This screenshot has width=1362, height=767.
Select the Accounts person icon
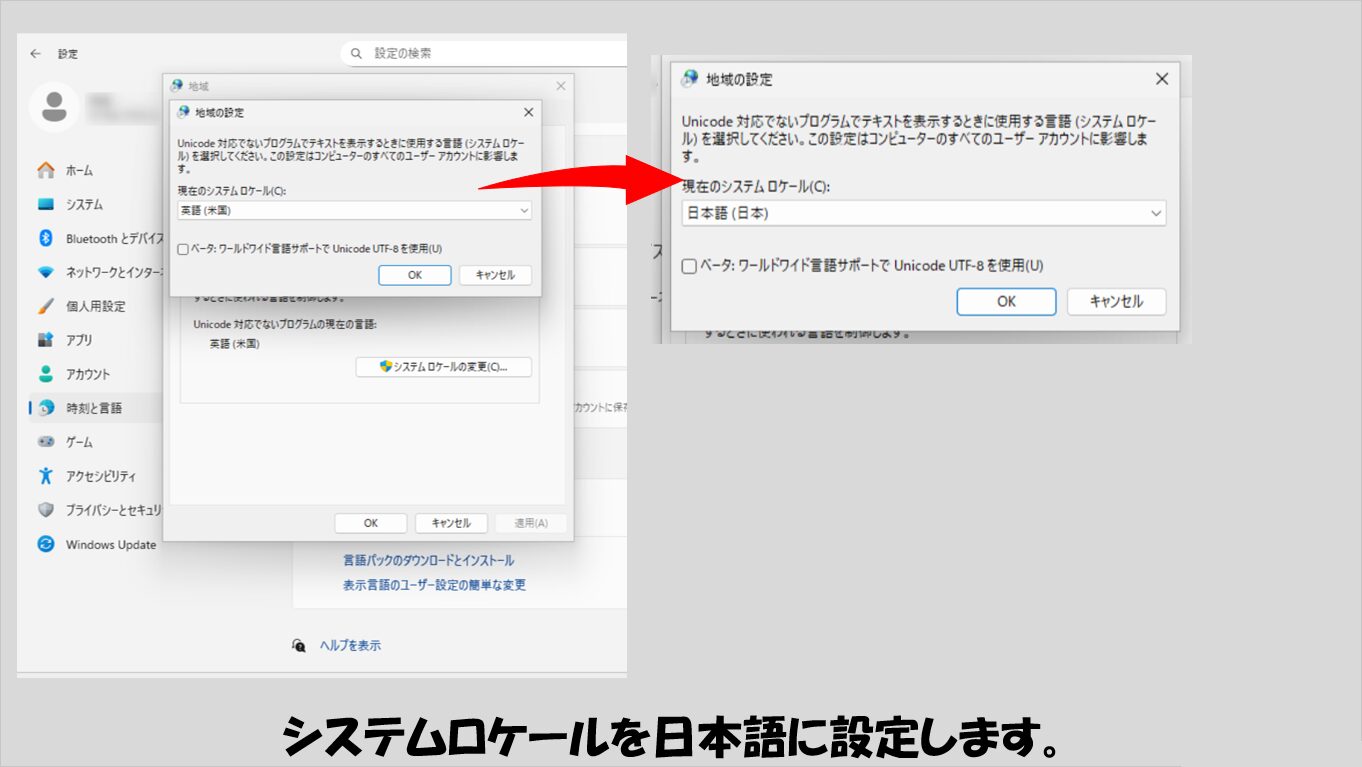pos(46,374)
